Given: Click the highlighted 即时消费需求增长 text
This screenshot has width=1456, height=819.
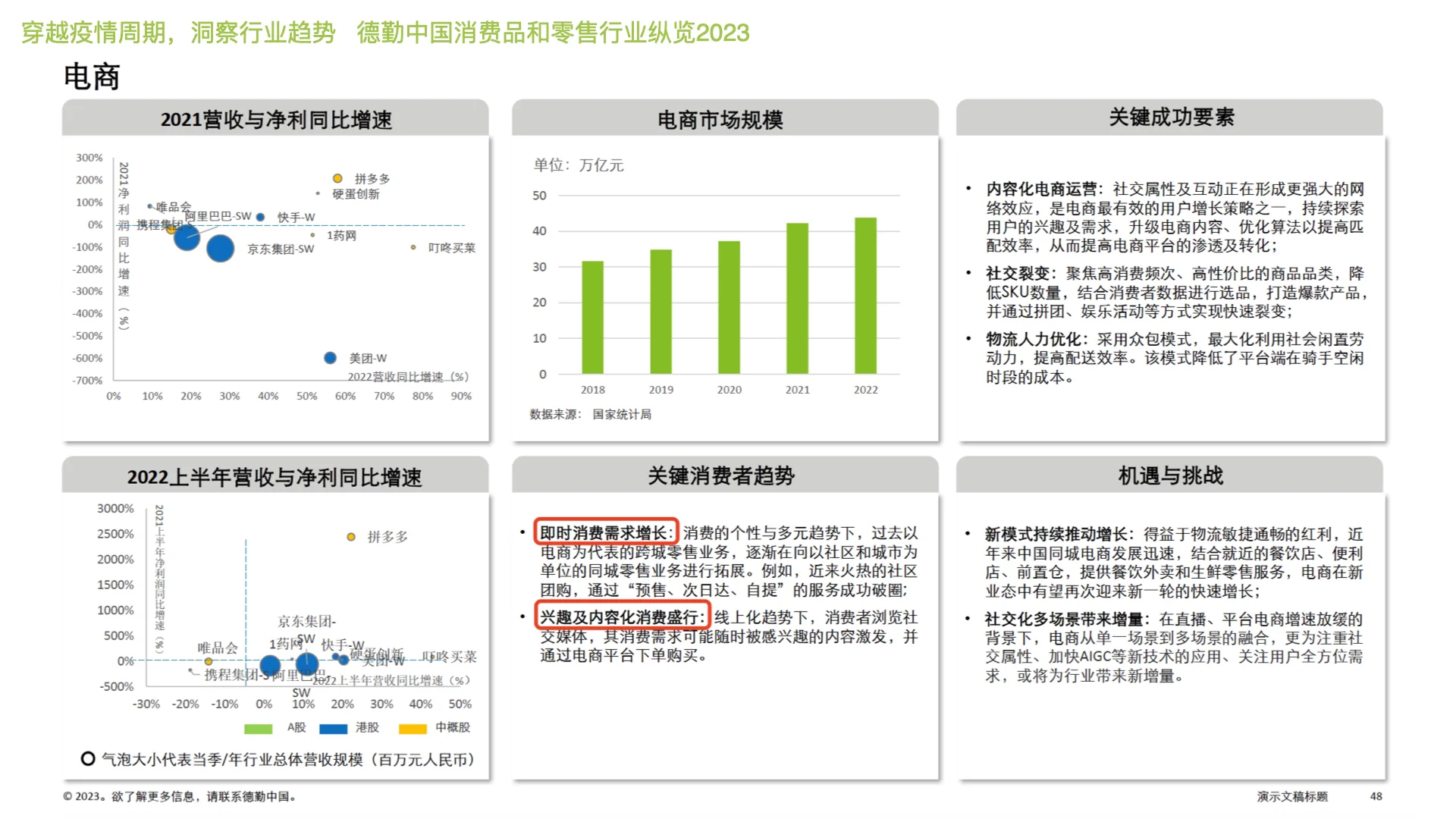Looking at the screenshot, I should (x=604, y=532).
